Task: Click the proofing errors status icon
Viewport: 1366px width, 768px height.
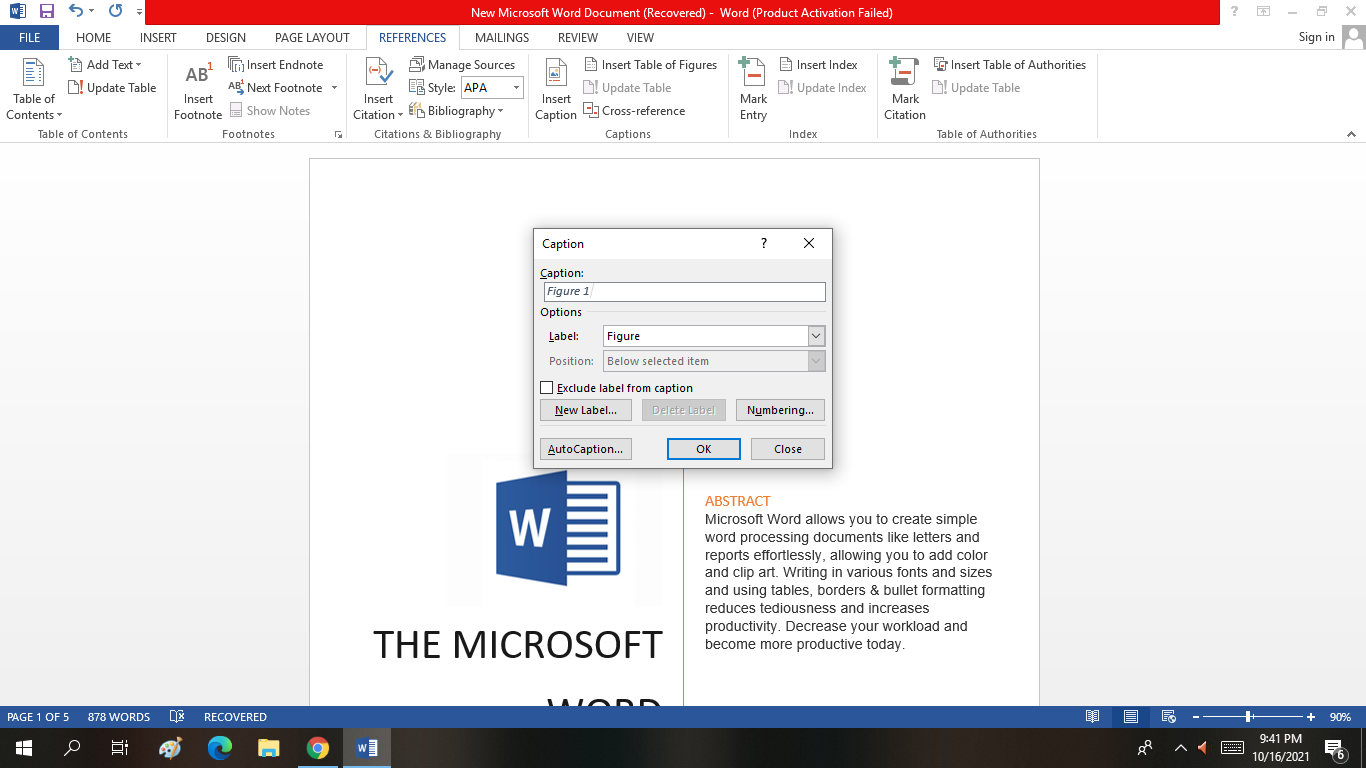Action: (177, 717)
